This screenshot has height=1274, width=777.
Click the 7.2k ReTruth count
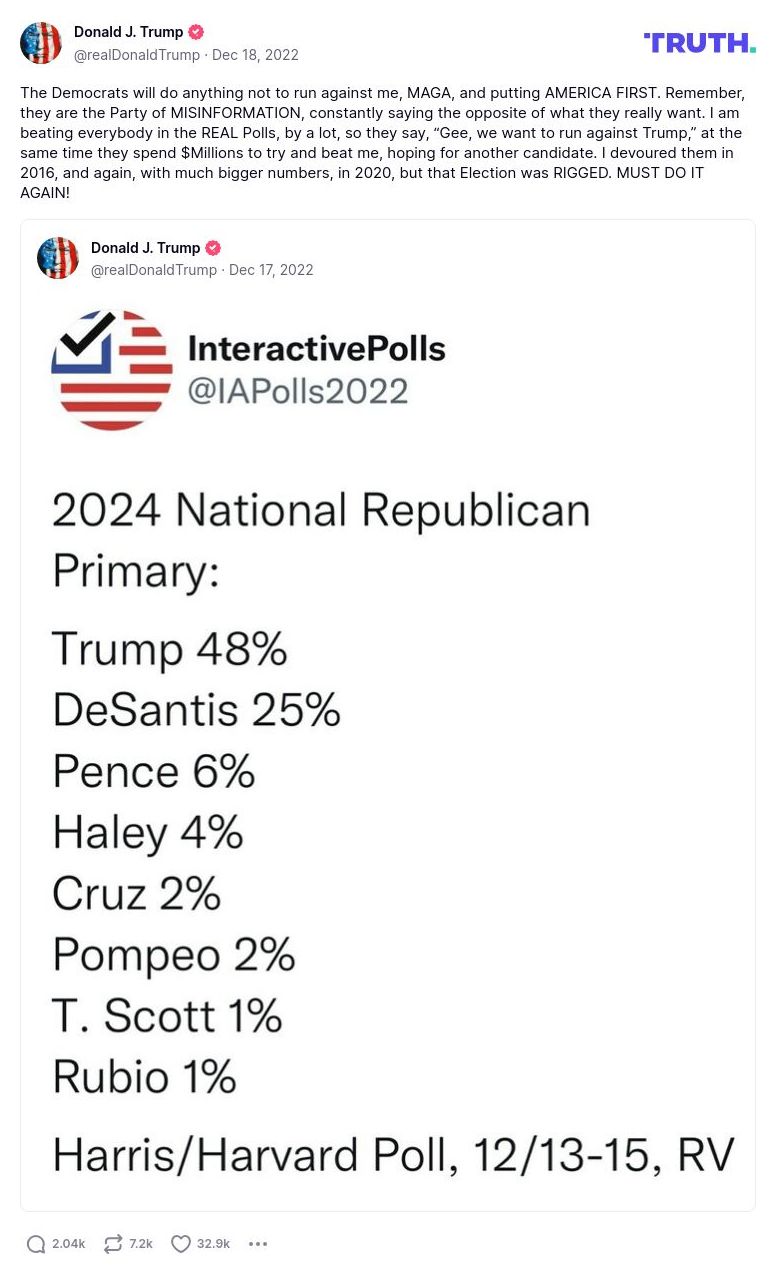pyautogui.click(x=141, y=1243)
